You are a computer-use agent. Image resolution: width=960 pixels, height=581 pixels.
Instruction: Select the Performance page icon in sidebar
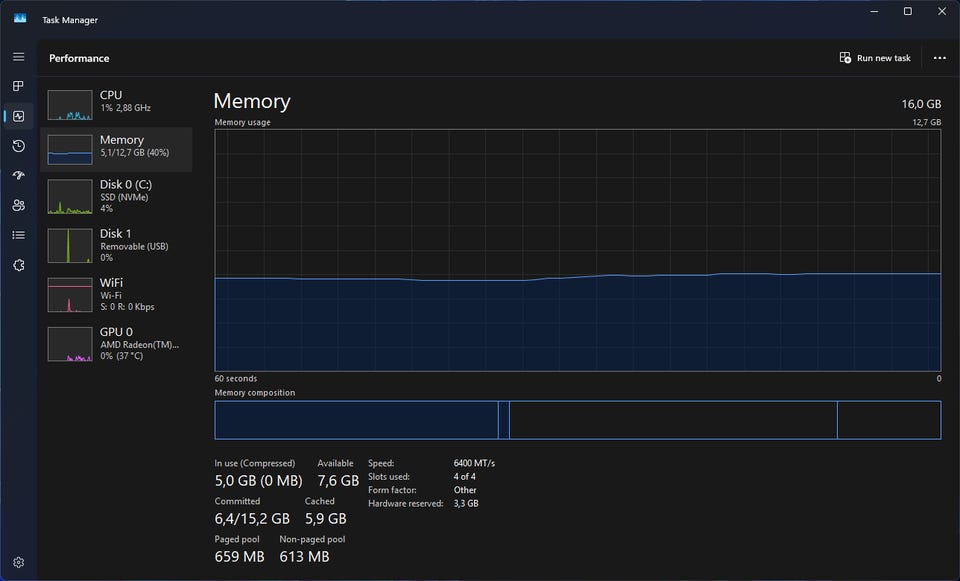[x=18, y=116]
